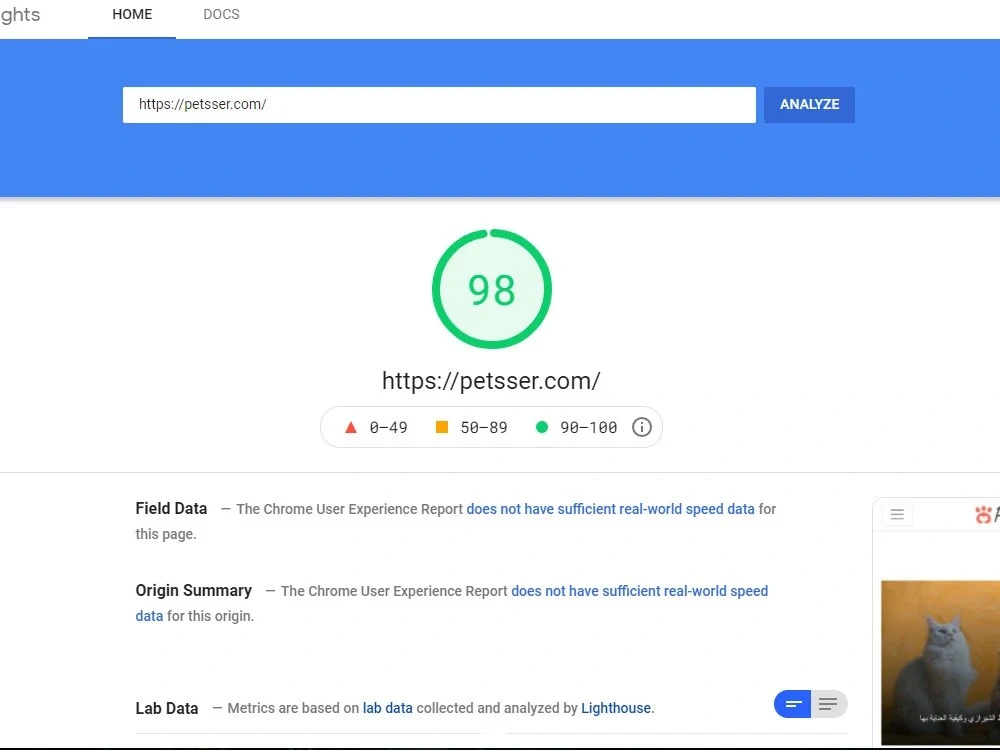
Task: Click the cat photo in the page screenshot preview
Action: click(940, 662)
